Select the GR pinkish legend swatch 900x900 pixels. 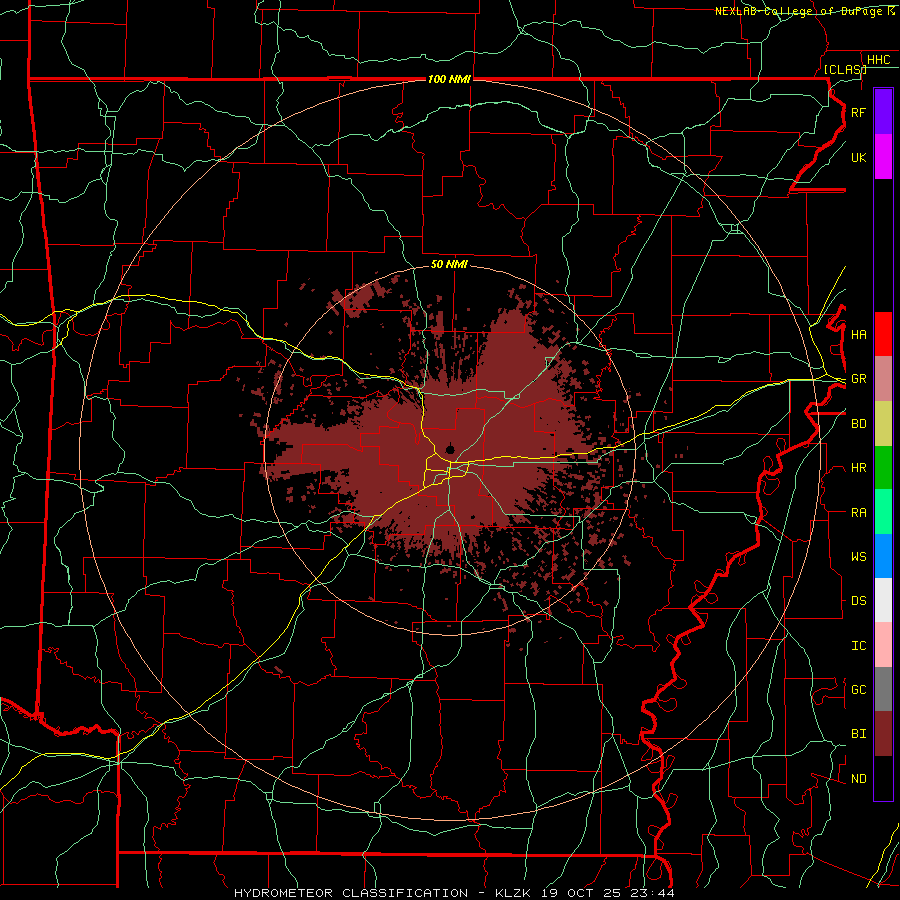[x=883, y=379]
